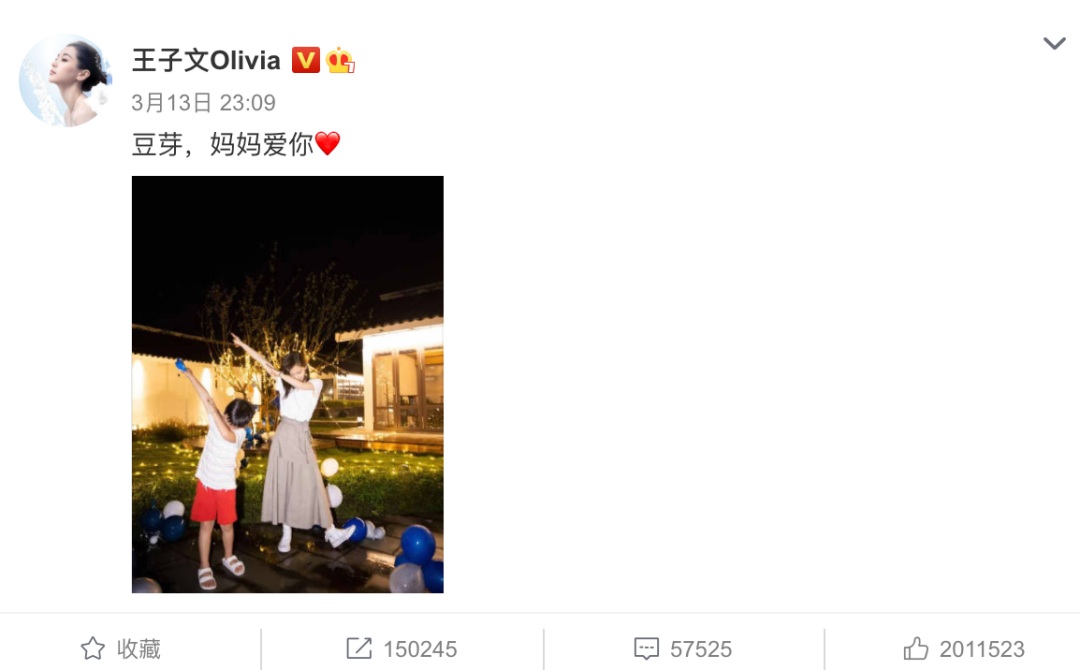1080x670 pixels.
Task: Open the 王子文Olivia profile avatar
Action: click(65, 80)
